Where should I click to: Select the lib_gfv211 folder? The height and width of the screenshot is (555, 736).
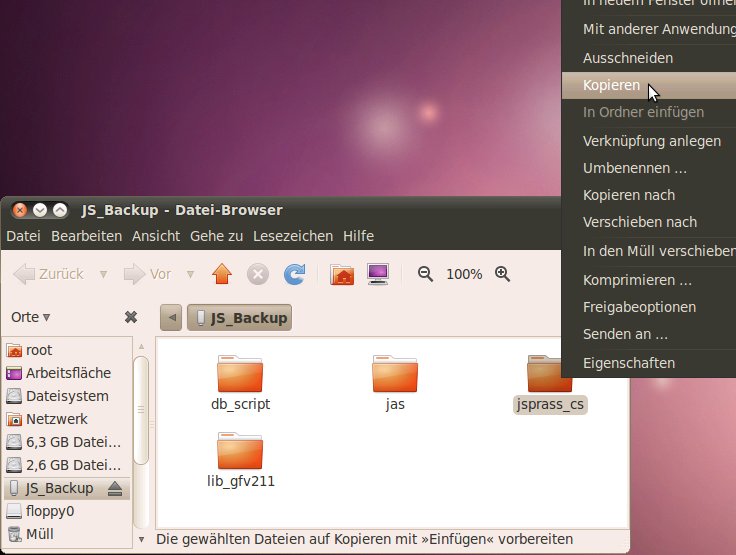pos(239,451)
